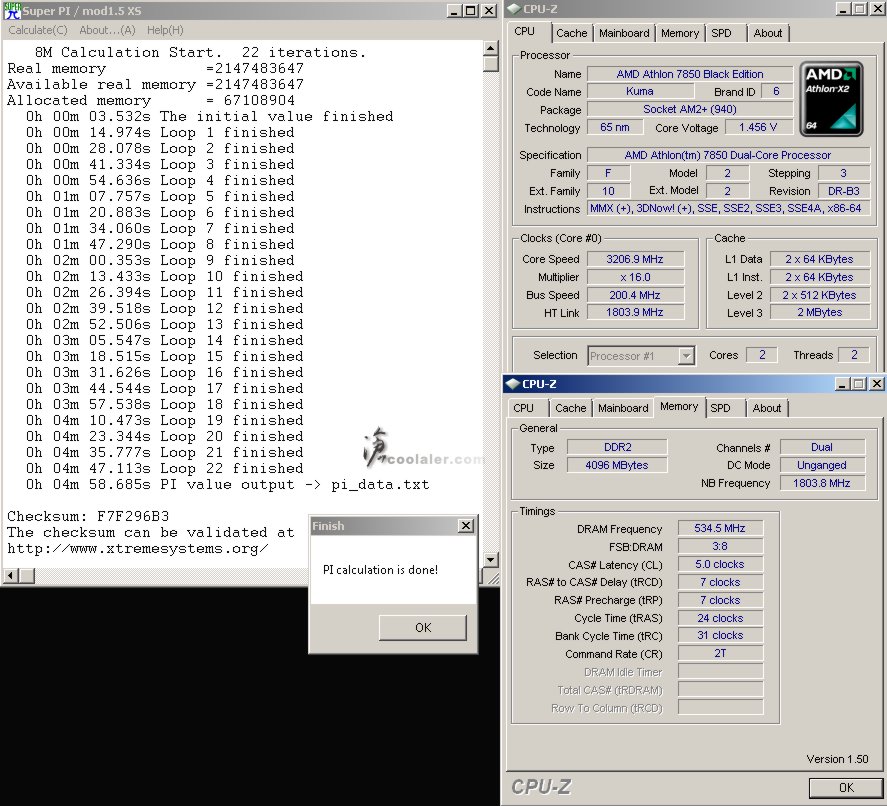Viewport: 887px width, 806px height.
Task: Click the Channels # Dual value
Action: click(821, 447)
